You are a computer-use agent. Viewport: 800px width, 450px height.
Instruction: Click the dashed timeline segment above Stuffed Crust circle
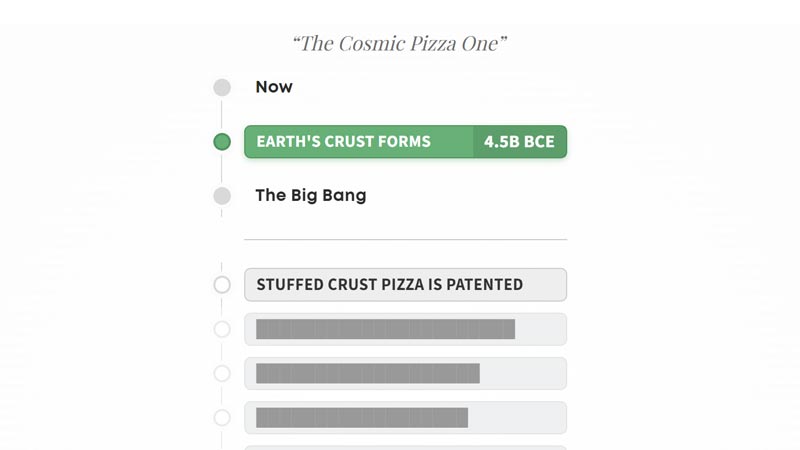[222, 255]
